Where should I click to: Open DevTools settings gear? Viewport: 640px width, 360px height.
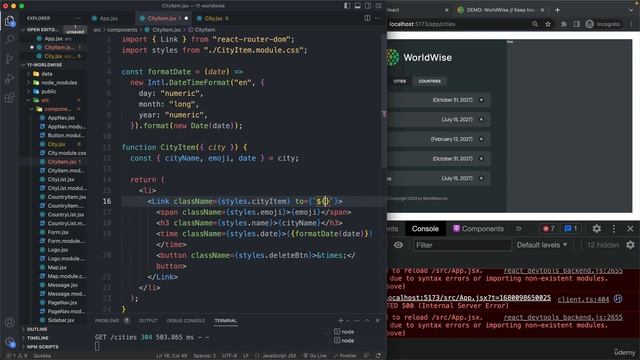(596, 229)
